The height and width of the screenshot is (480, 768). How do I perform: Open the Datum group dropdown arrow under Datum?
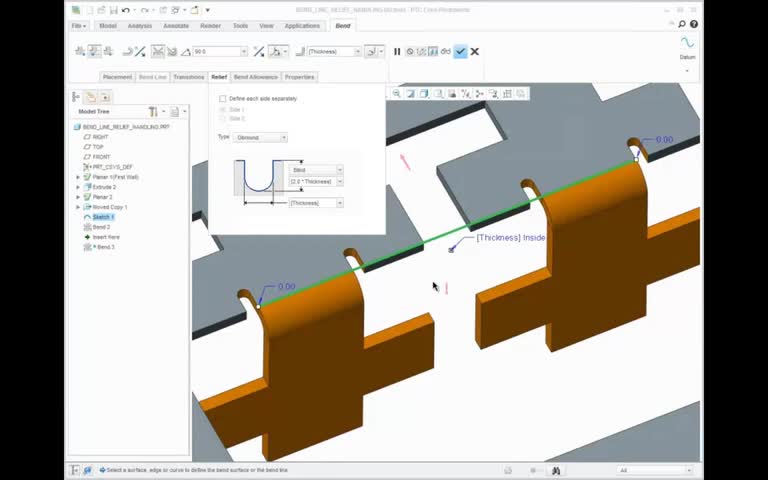click(687, 71)
